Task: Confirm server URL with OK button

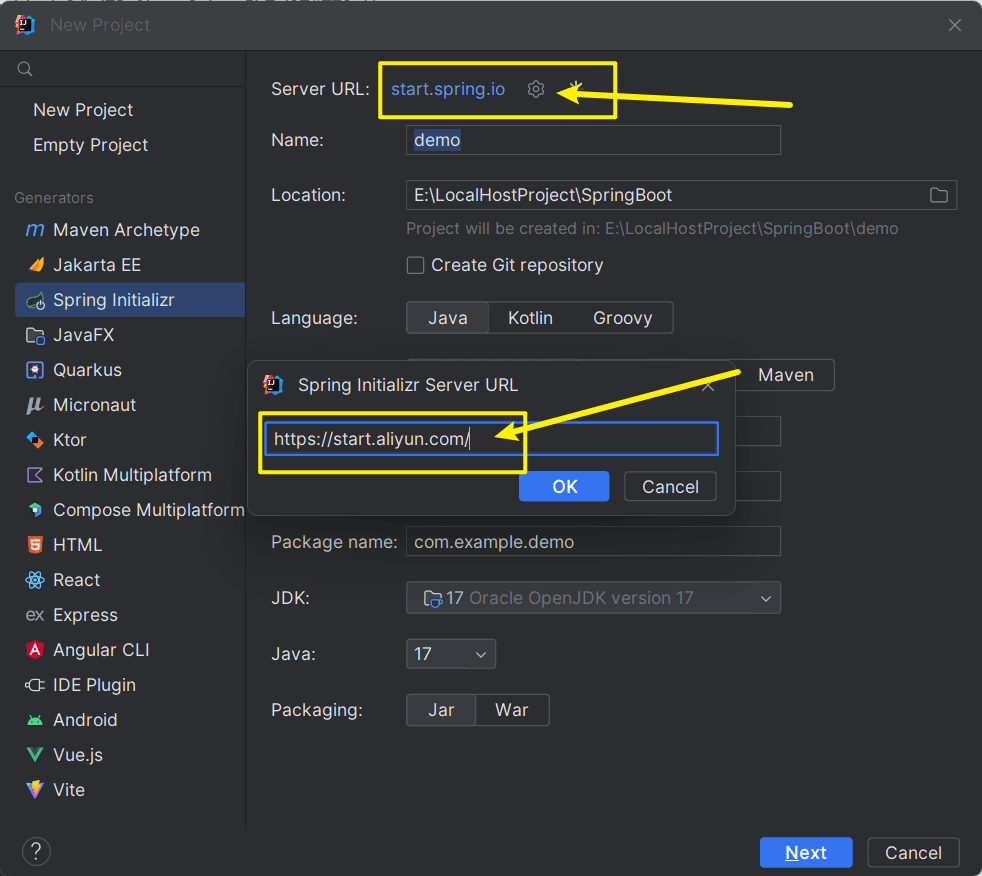Action: point(564,487)
